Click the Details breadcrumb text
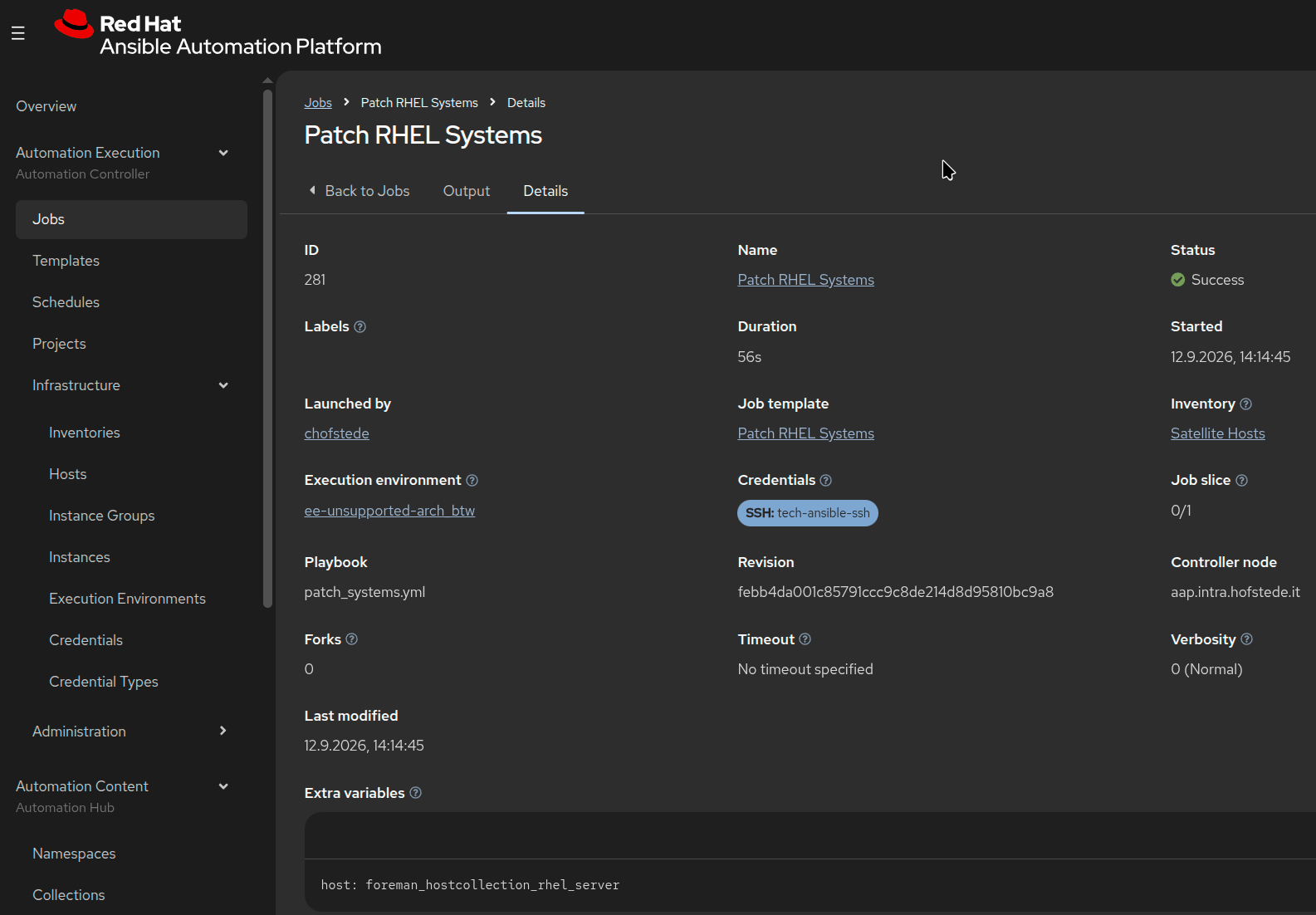Viewport: 1316px width, 915px height. (526, 103)
